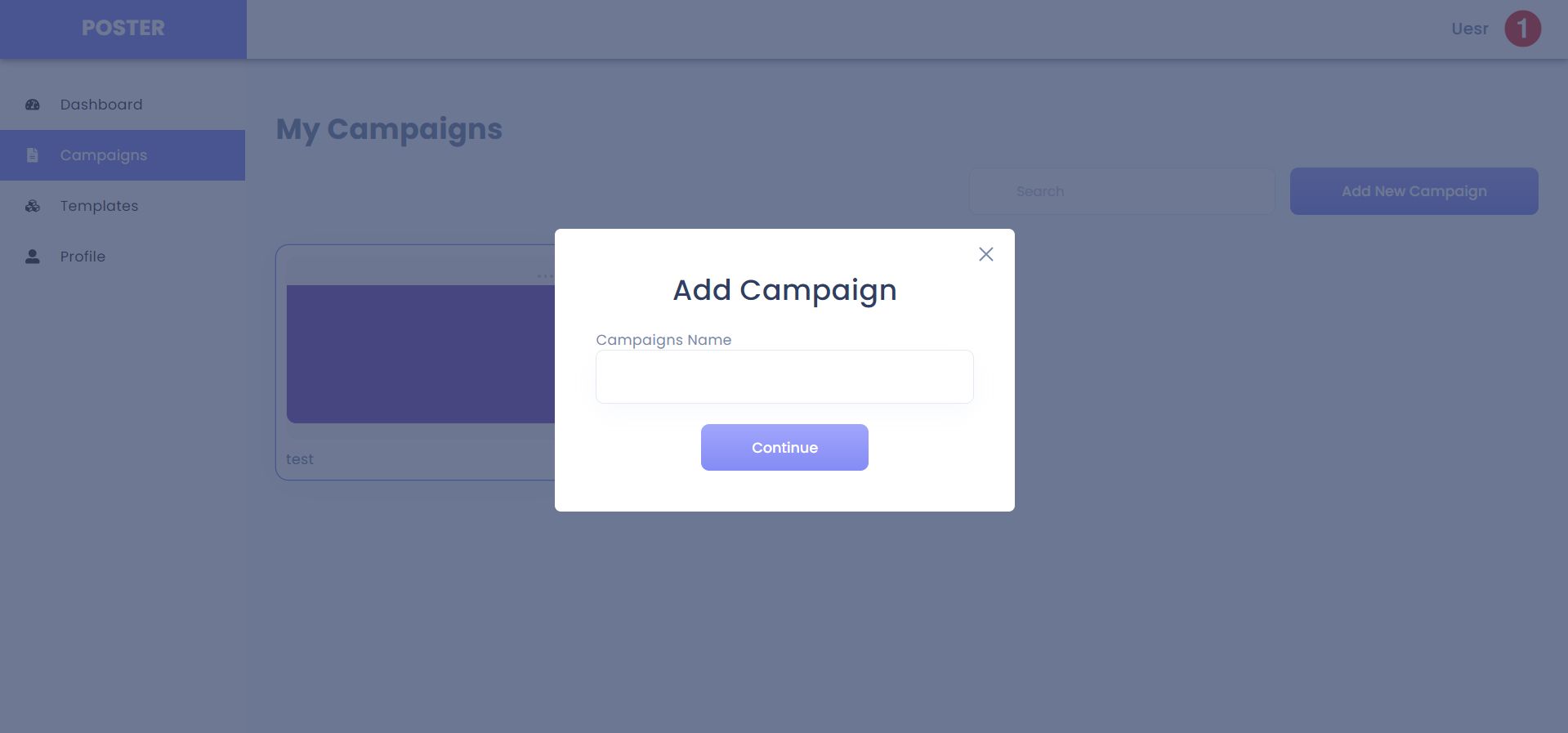Click the Uesr username in header

pyautogui.click(x=1469, y=29)
